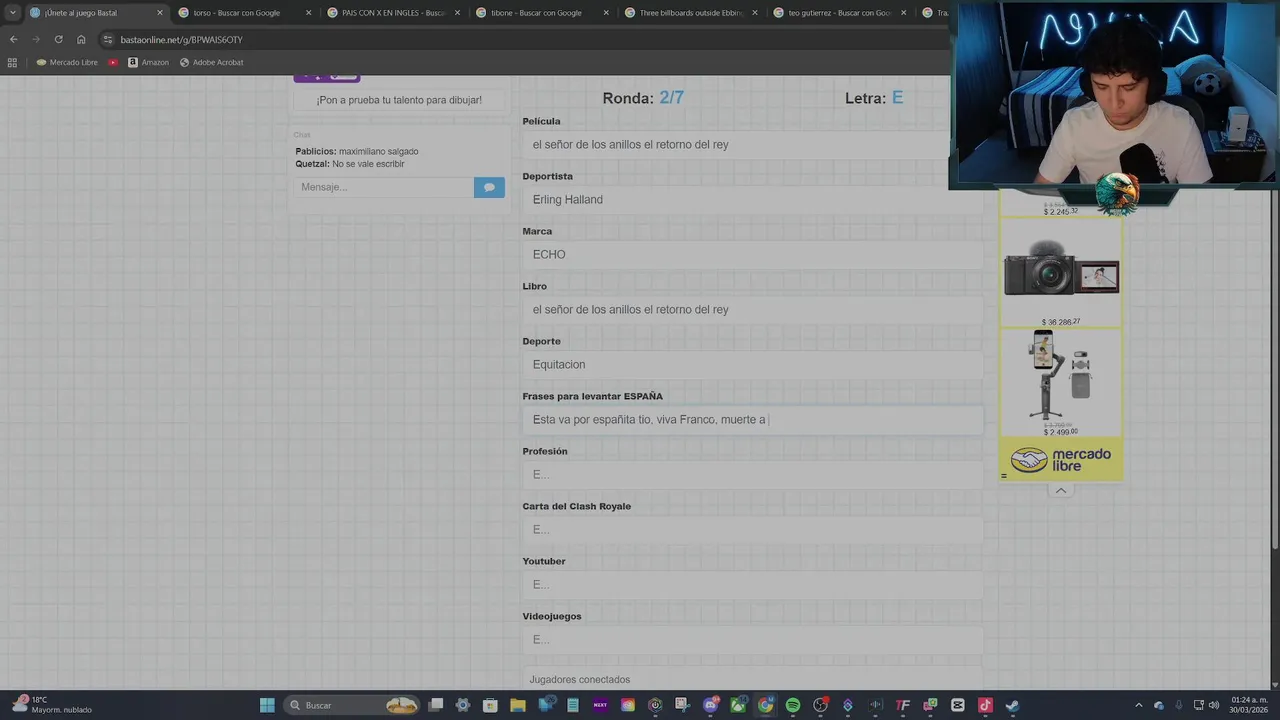
Task: Click the browser forward arrow
Action: pyautogui.click(x=35, y=39)
